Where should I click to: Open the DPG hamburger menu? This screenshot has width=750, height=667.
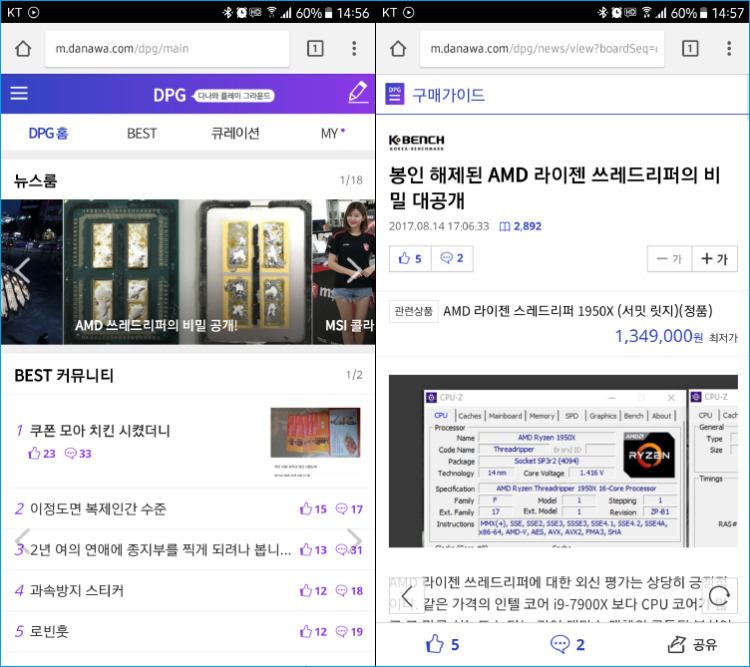[19, 93]
